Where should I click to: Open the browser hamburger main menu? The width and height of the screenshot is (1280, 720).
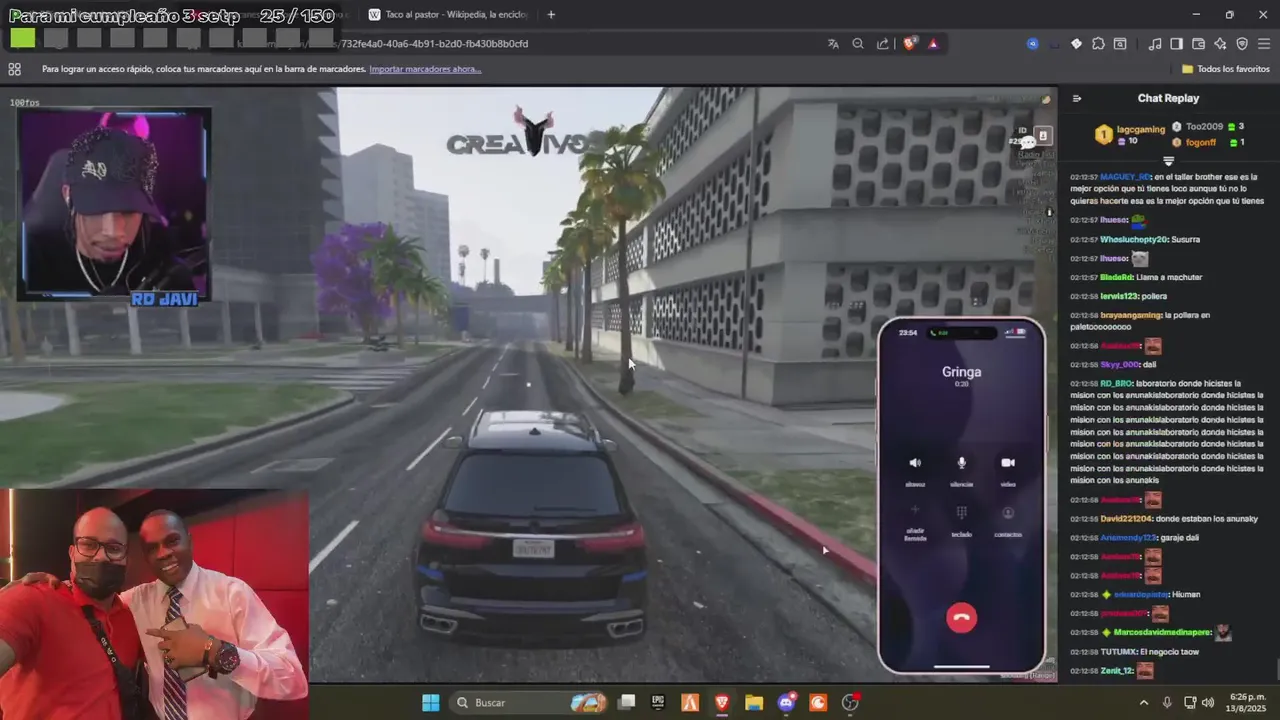(1264, 44)
